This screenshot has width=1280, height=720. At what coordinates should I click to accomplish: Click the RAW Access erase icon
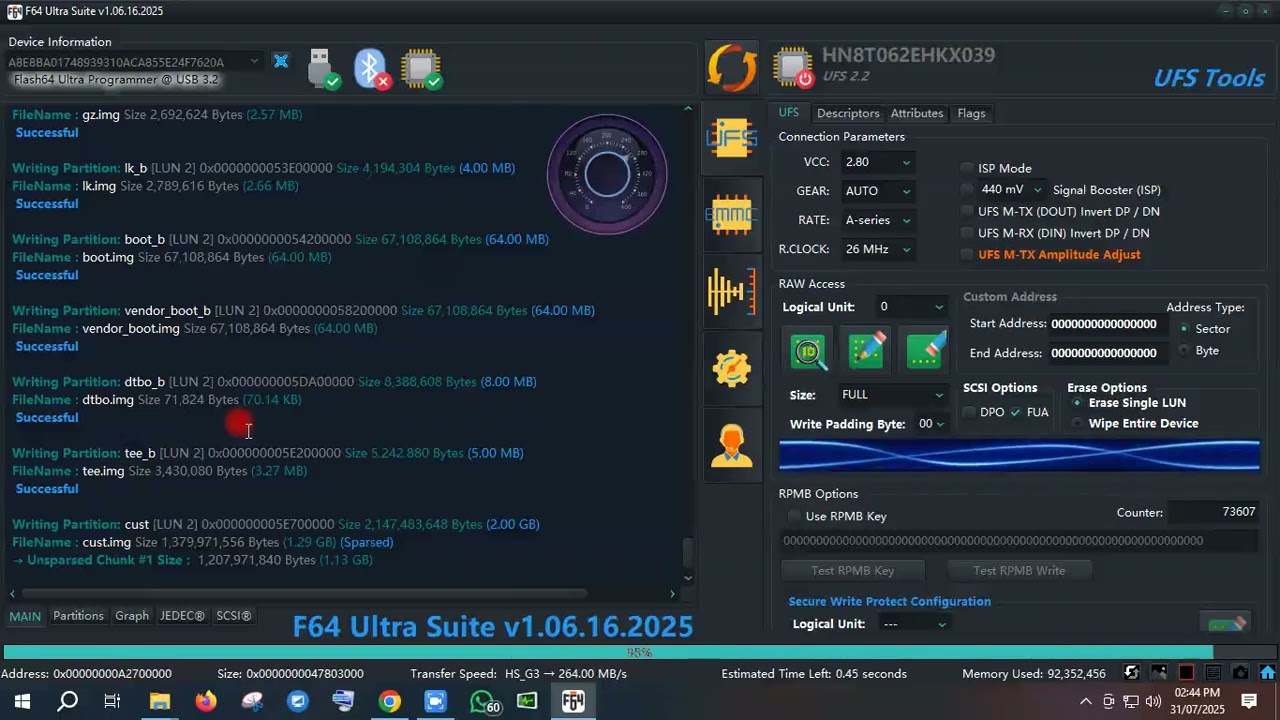(x=925, y=351)
